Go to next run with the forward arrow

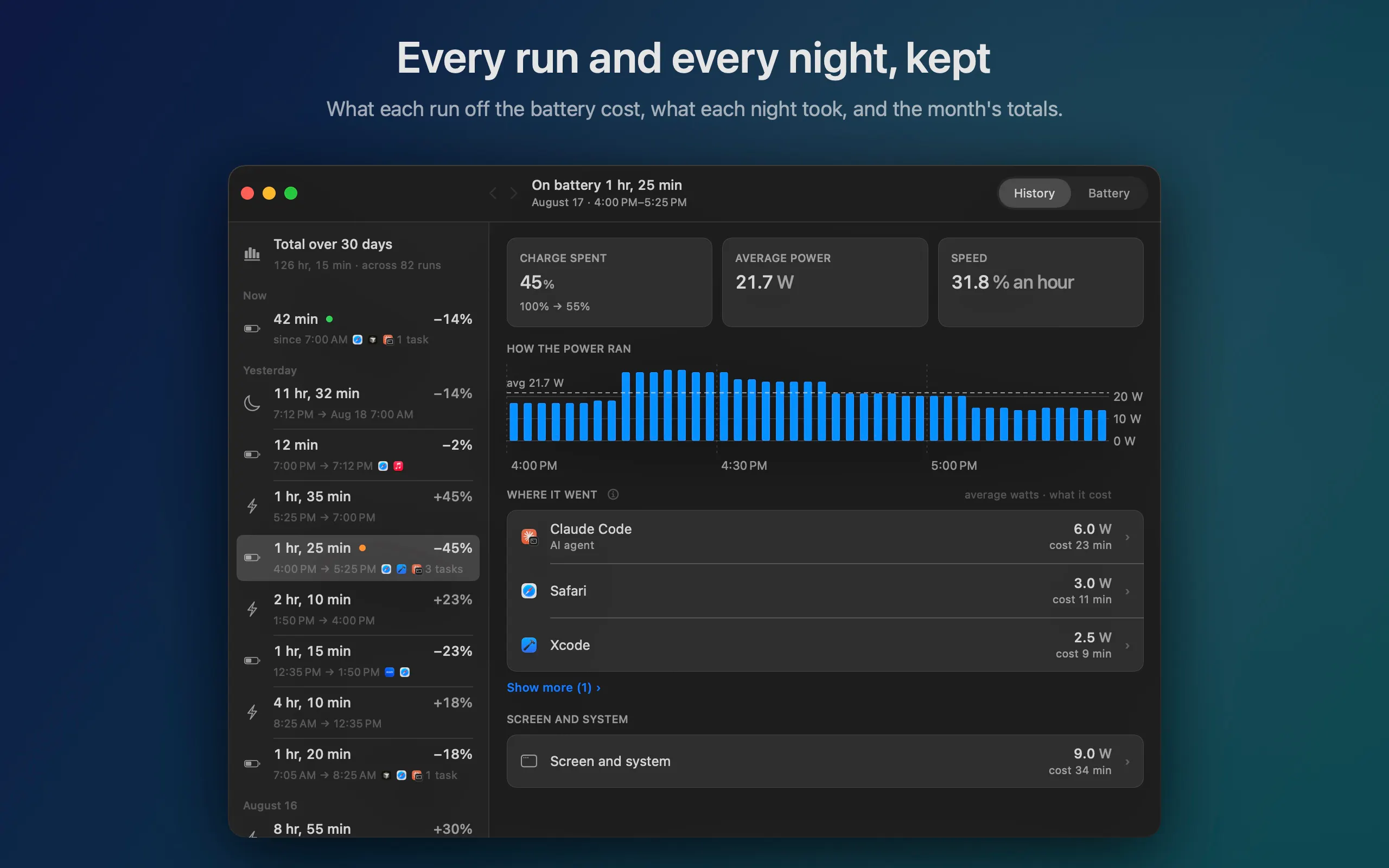(x=514, y=194)
